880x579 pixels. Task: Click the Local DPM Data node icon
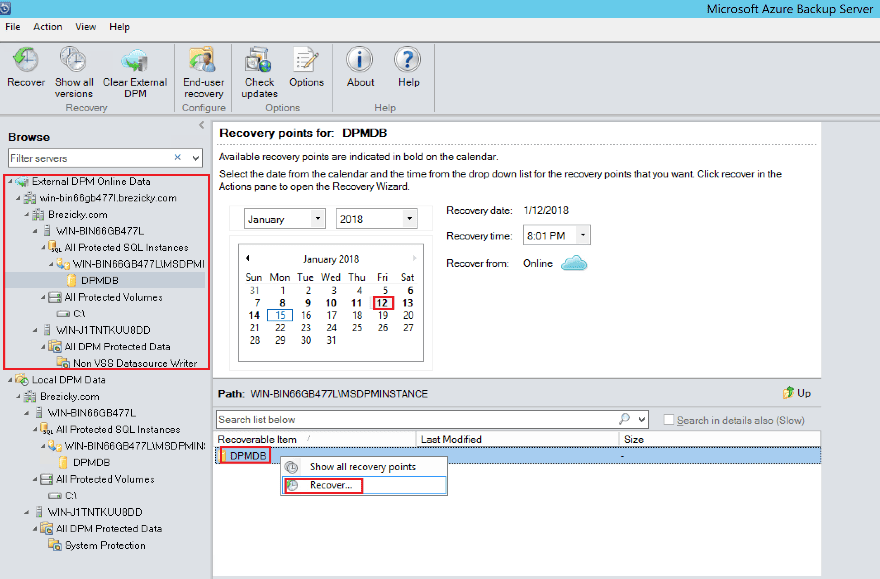pos(22,380)
